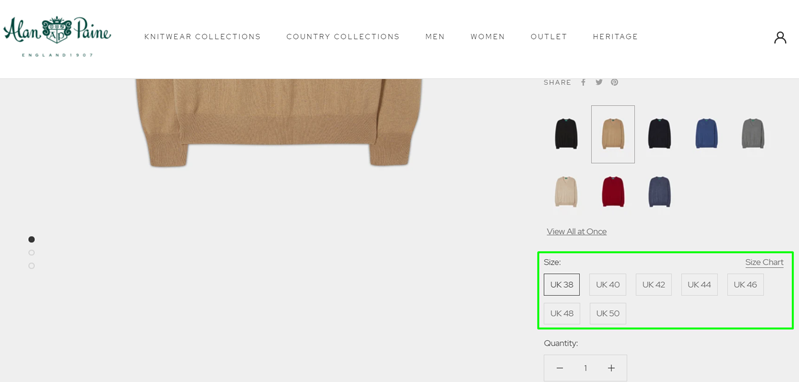Share via the Twitter icon
Viewport: 799px width, 382px height.
[599, 82]
